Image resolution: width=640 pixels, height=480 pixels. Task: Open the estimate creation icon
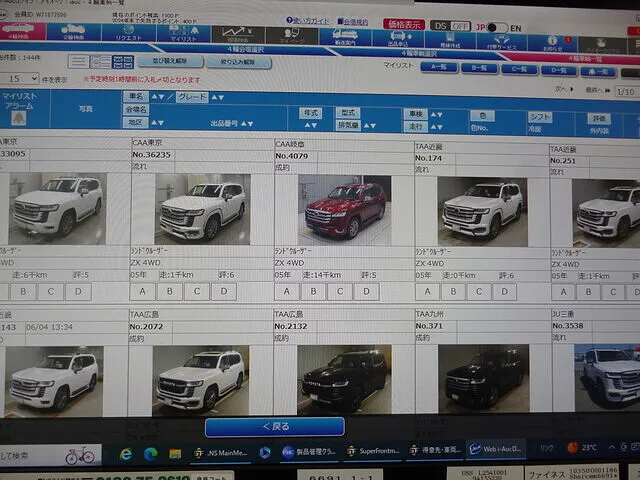tap(450, 39)
